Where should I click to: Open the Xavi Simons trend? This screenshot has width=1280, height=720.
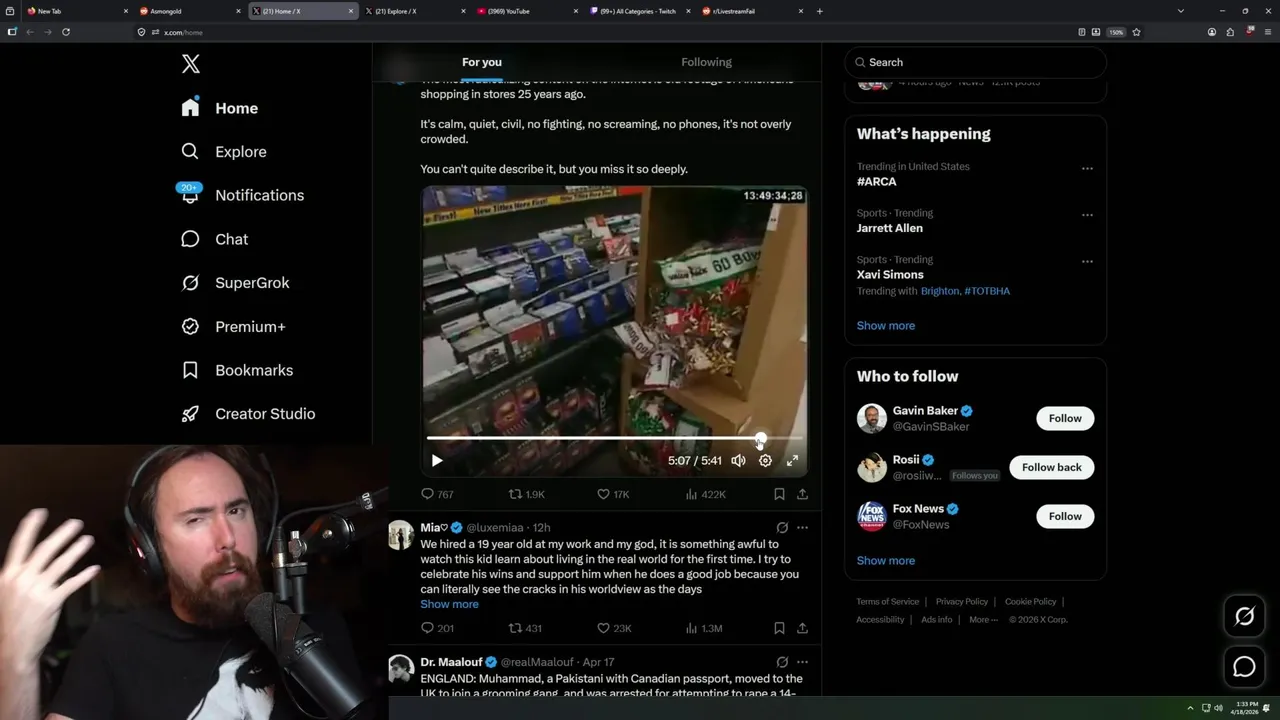(890, 274)
